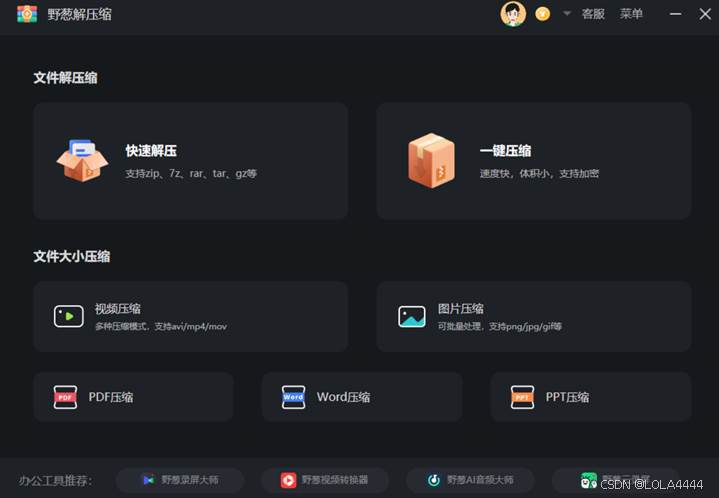The width and height of the screenshot is (719, 498).
Task: Click the text 支持zip、7z、rar、tar、gz等
Action: tap(191, 174)
